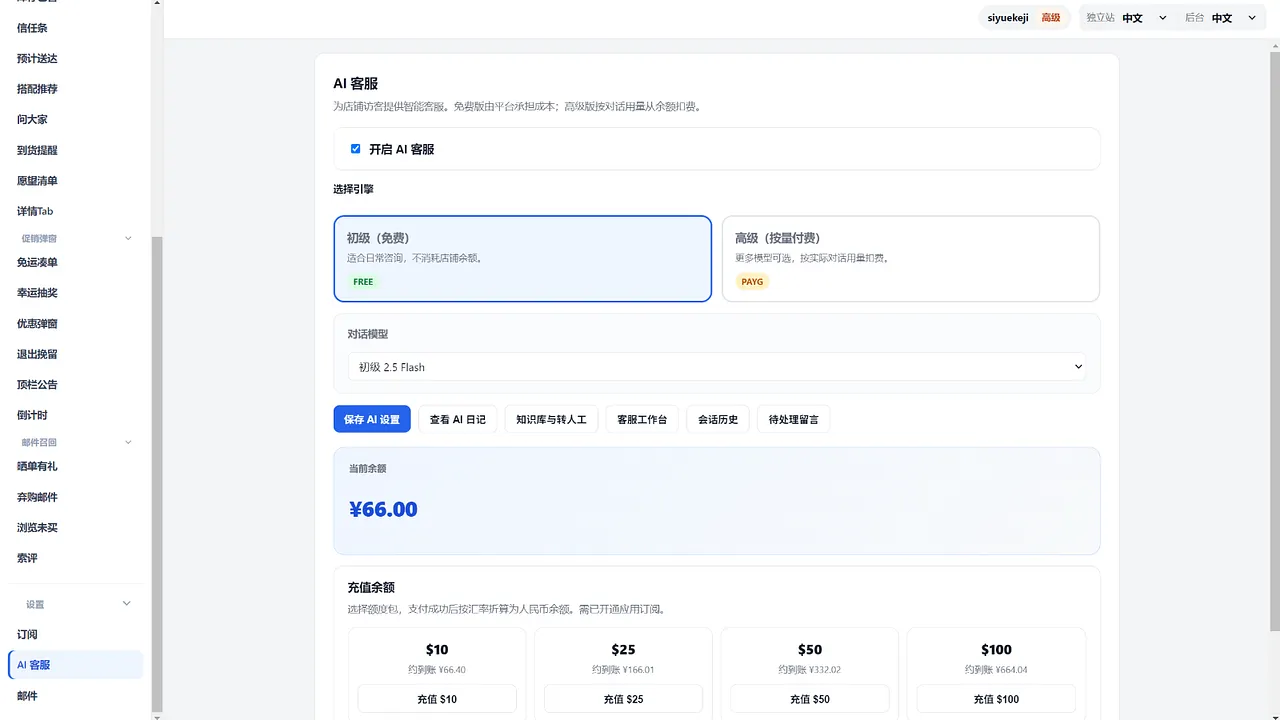Viewport: 1280px width, 720px height.
Task: Go to 知识库与转人工
Action: click(551, 420)
